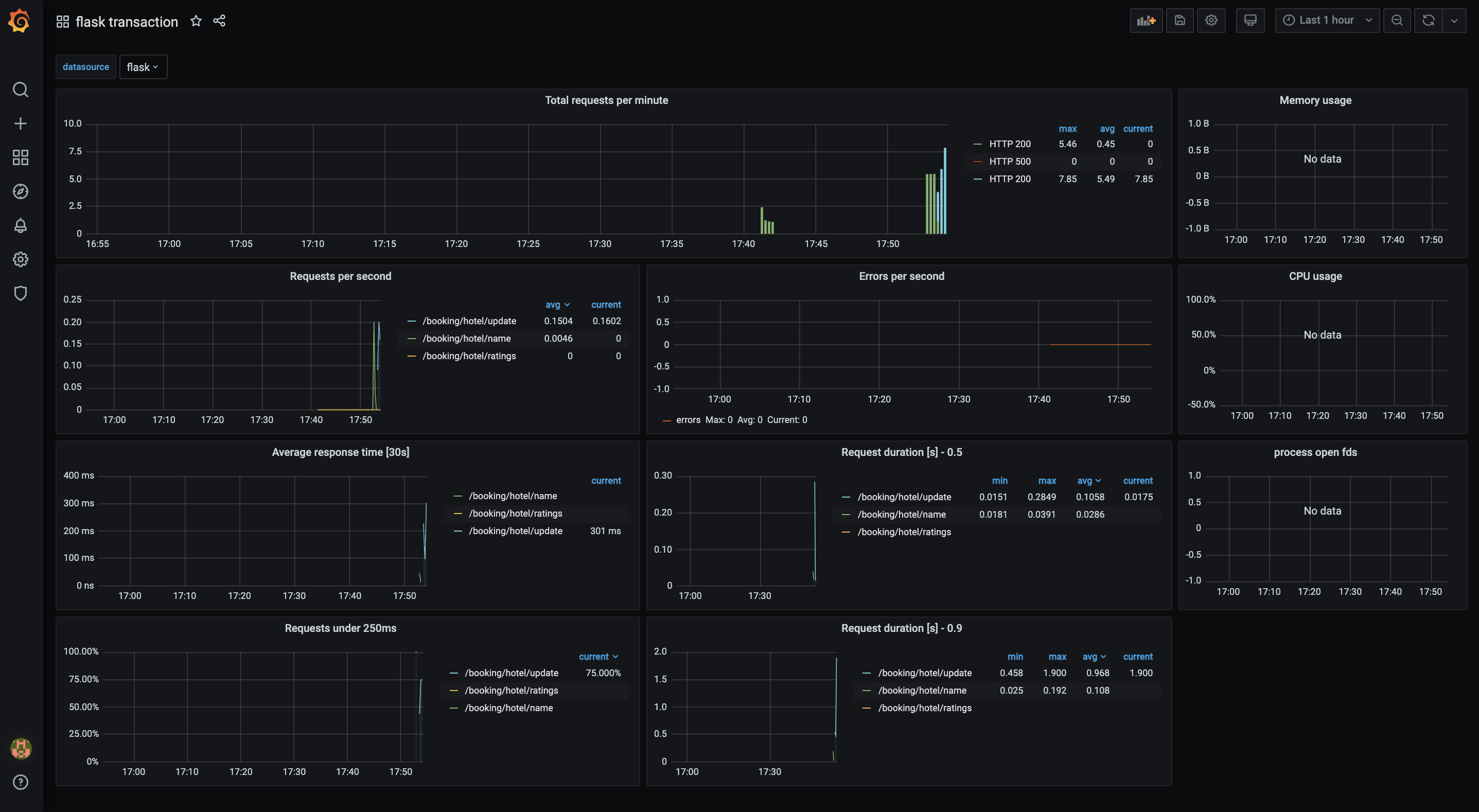Click the refresh/sync icon top right
Image resolution: width=1479 pixels, height=812 pixels.
point(1428,19)
